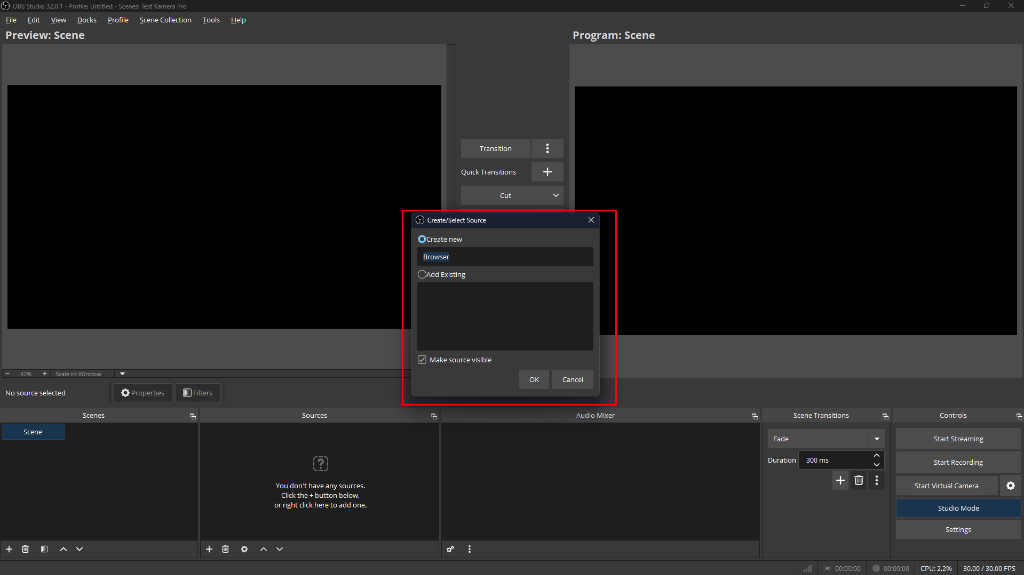Click the Properties button
The width and height of the screenshot is (1024, 575).
coord(142,393)
